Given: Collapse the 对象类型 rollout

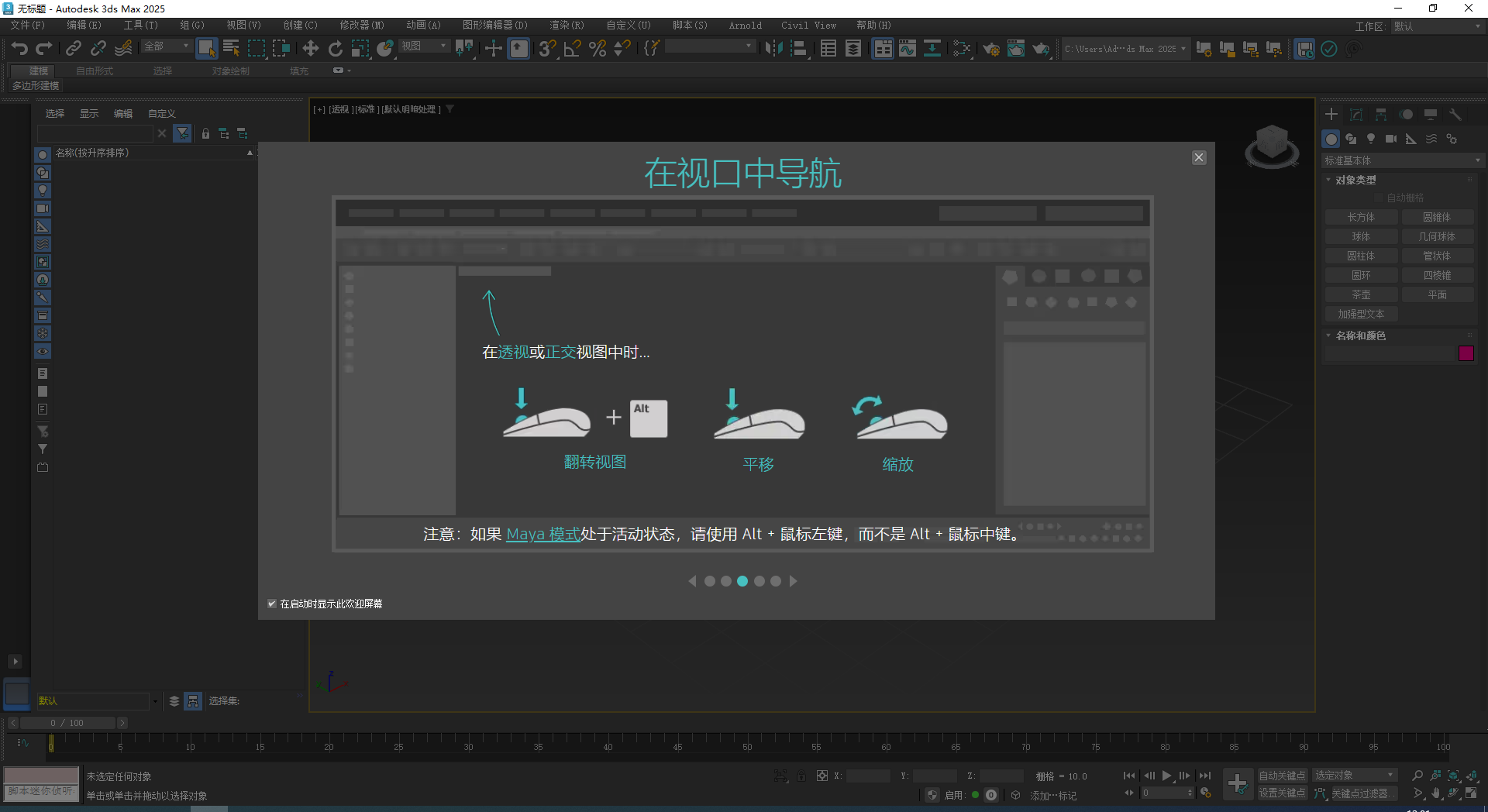Looking at the screenshot, I should click(x=1355, y=180).
